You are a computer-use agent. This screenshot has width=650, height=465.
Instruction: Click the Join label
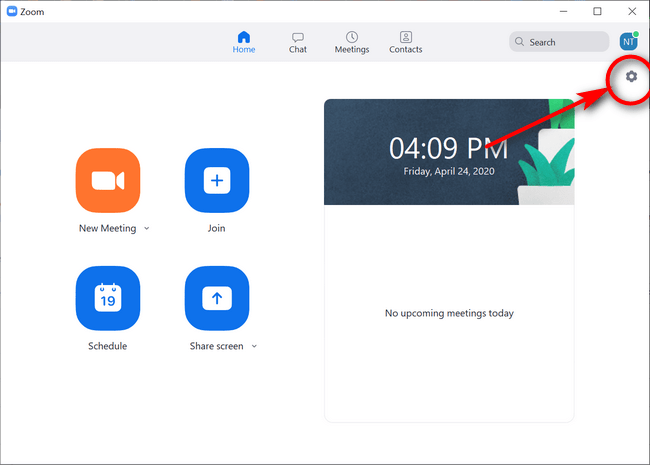[216, 228]
